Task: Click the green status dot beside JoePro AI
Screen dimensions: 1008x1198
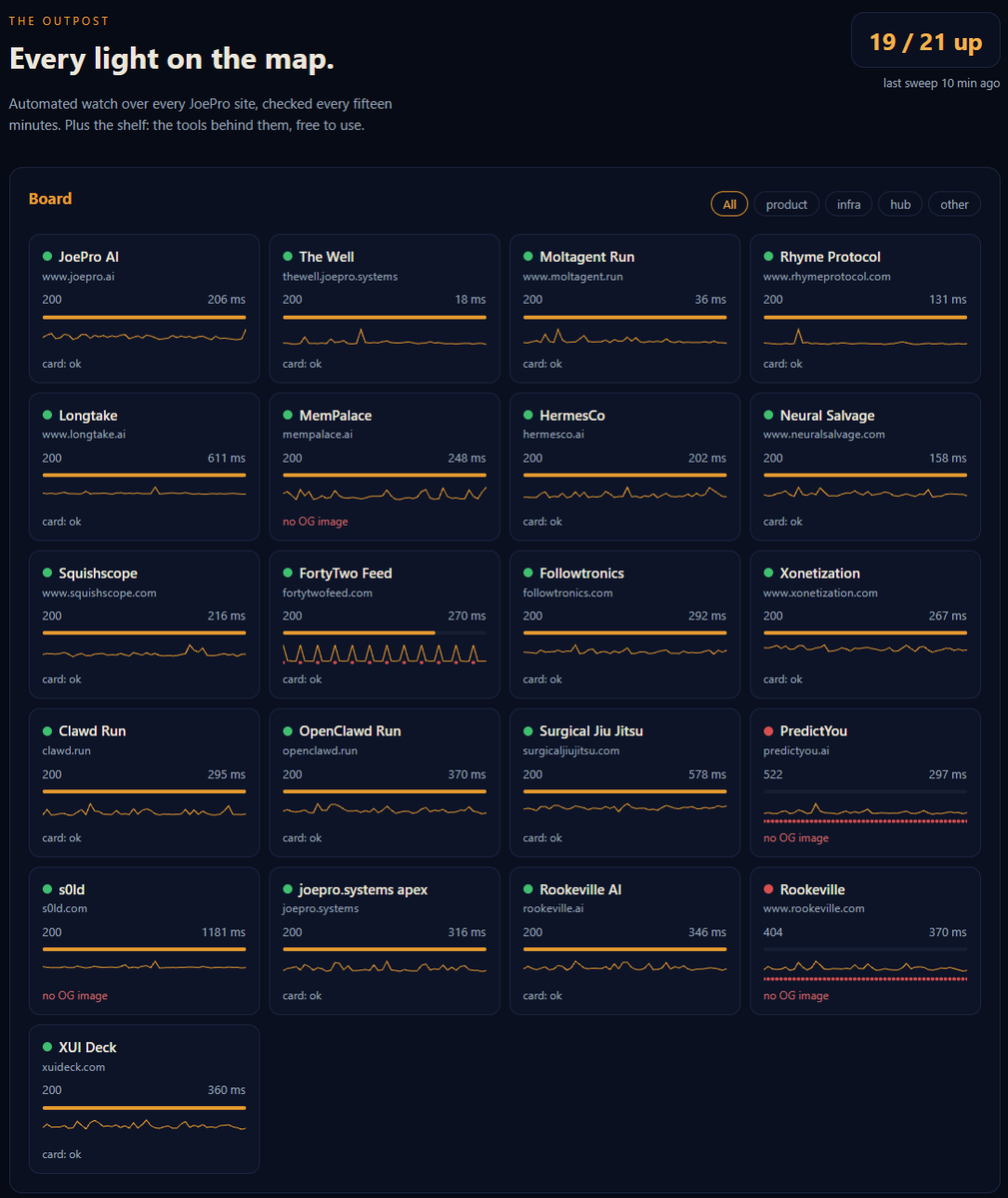Action: 47,257
